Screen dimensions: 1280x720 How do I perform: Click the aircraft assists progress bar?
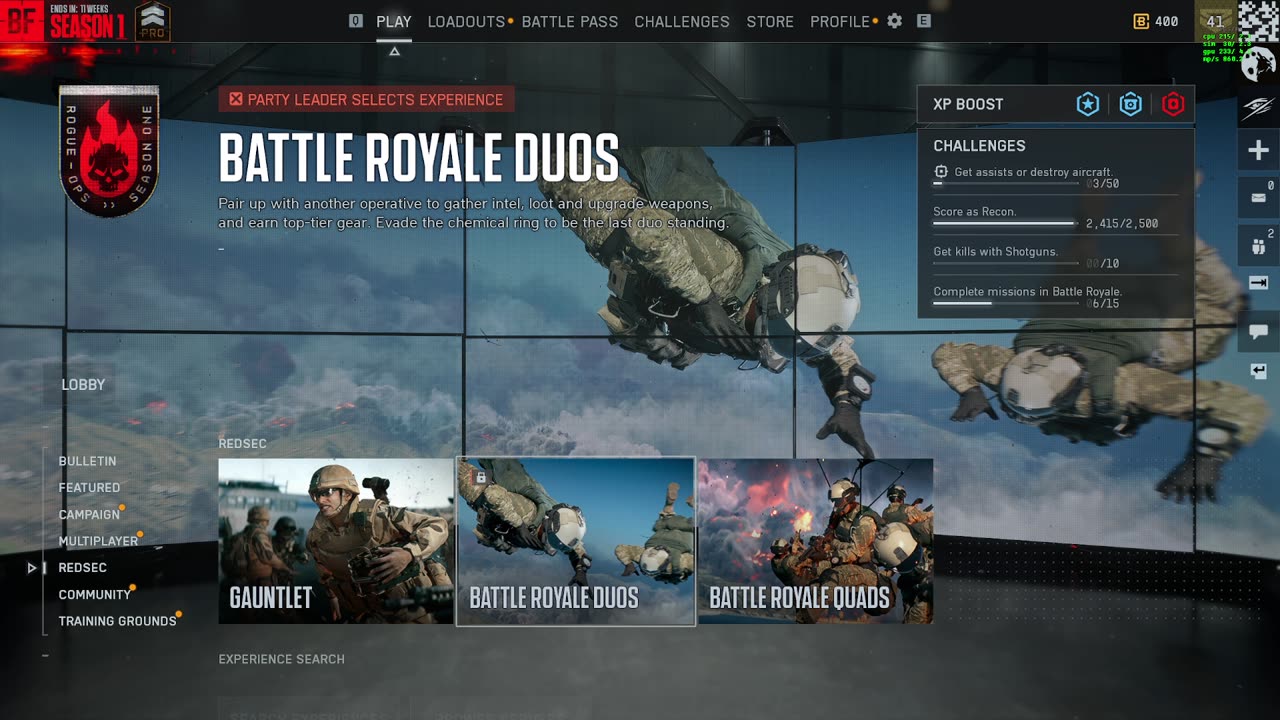pyautogui.click(x=1006, y=184)
